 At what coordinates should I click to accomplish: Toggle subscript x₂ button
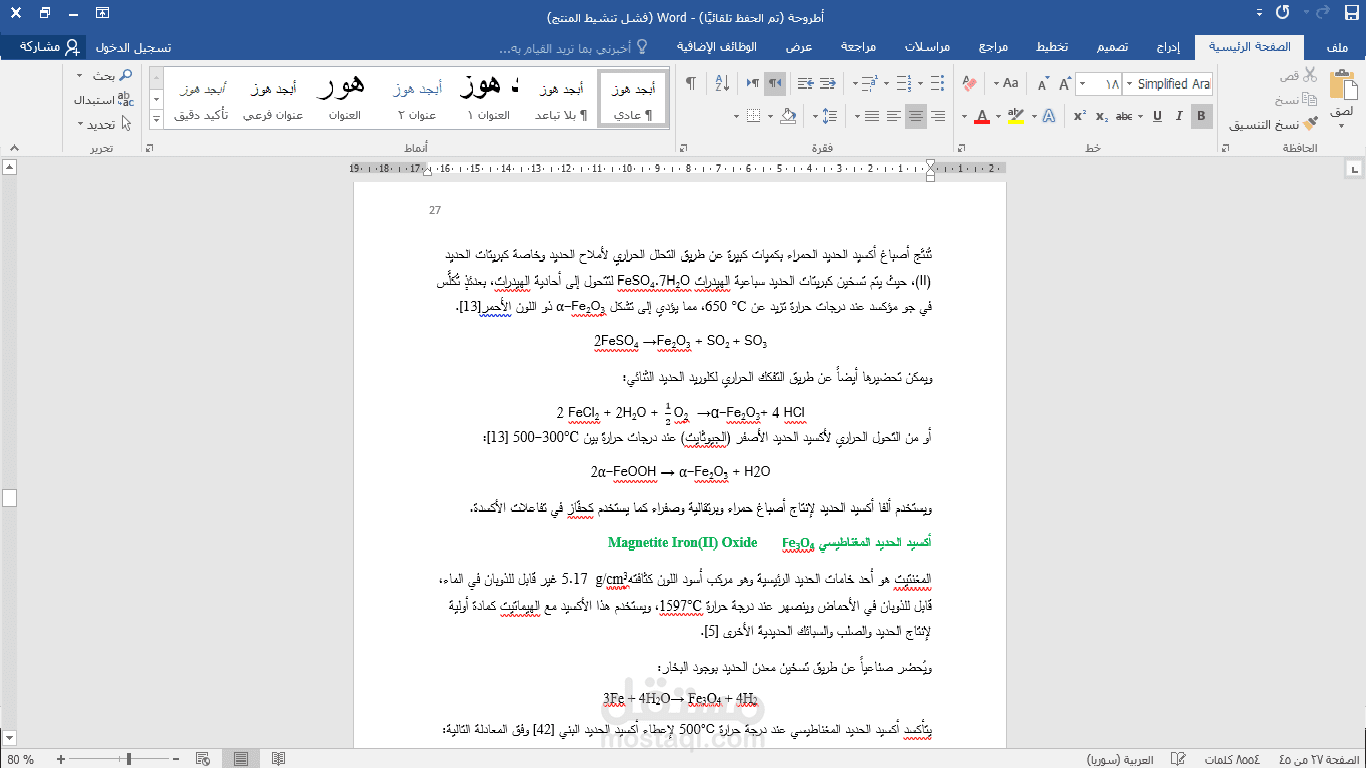[x=1102, y=116]
